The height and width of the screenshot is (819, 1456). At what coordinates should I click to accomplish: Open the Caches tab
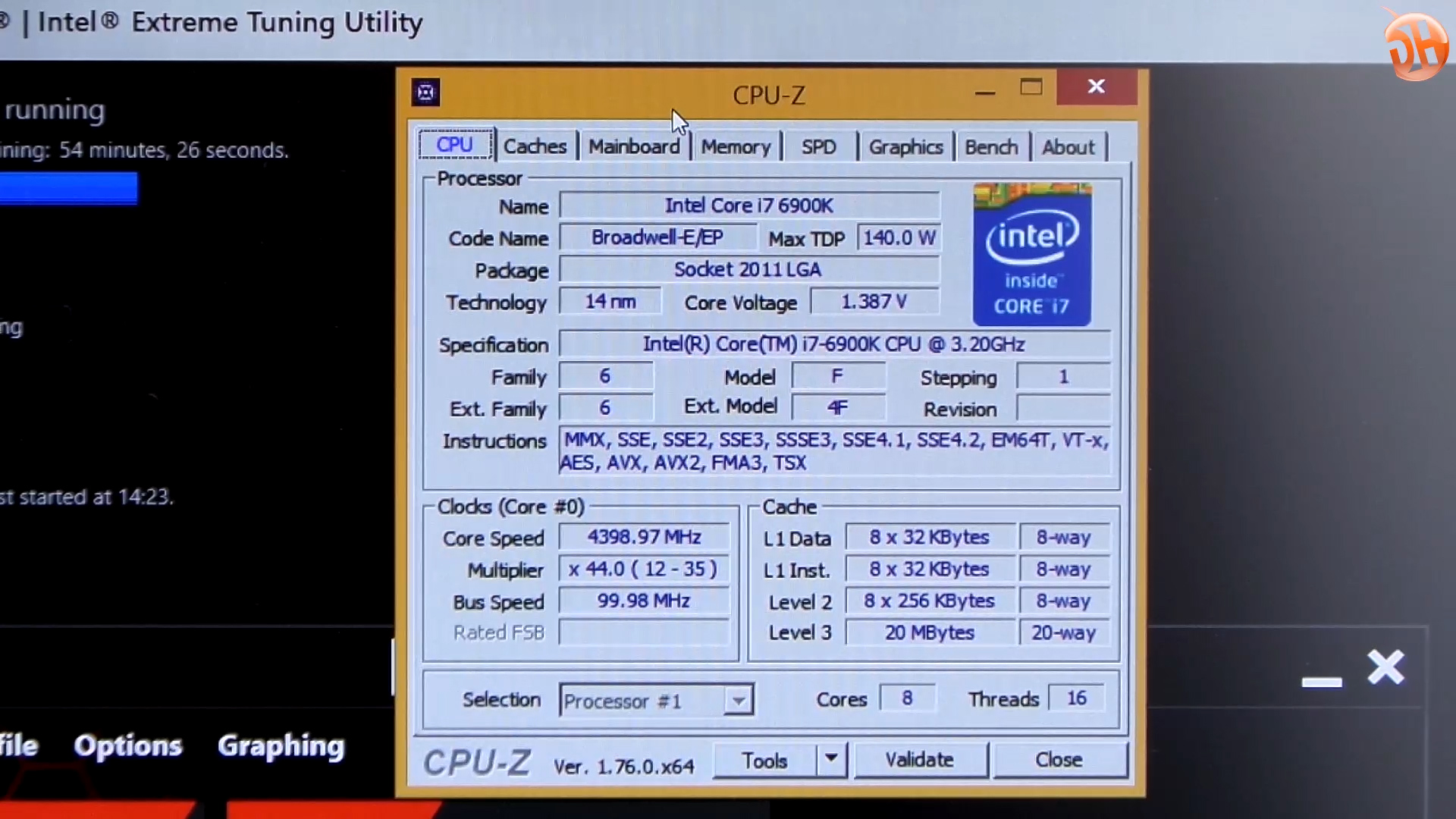(535, 146)
